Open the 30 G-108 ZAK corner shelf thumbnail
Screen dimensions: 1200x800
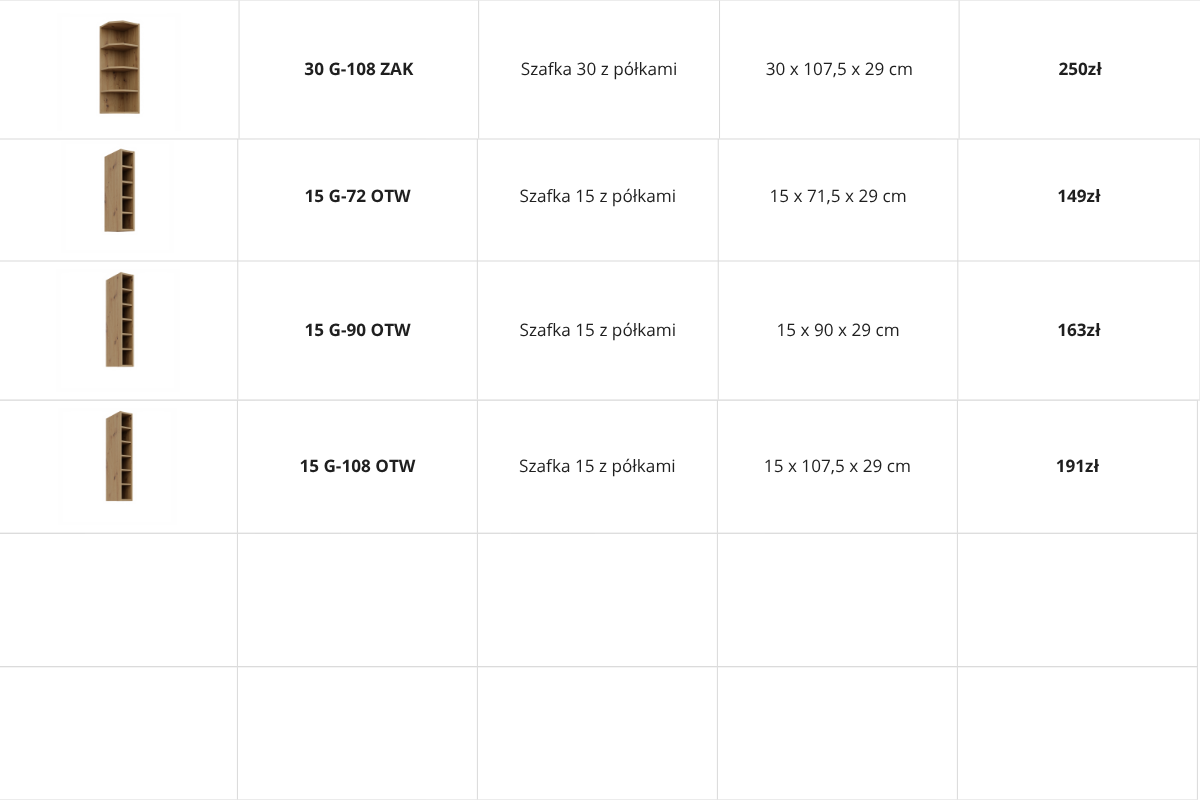point(119,69)
